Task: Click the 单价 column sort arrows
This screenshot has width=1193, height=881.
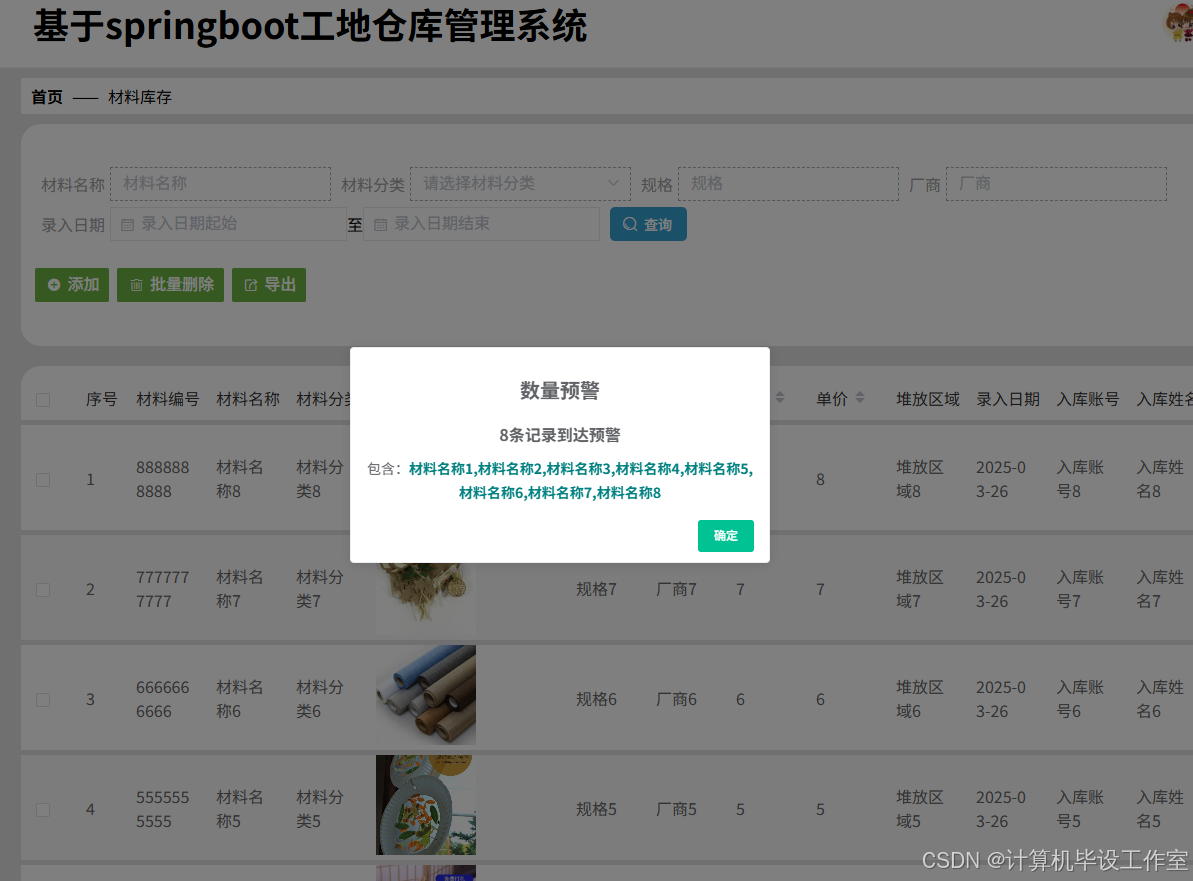Action: [x=860, y=398]
